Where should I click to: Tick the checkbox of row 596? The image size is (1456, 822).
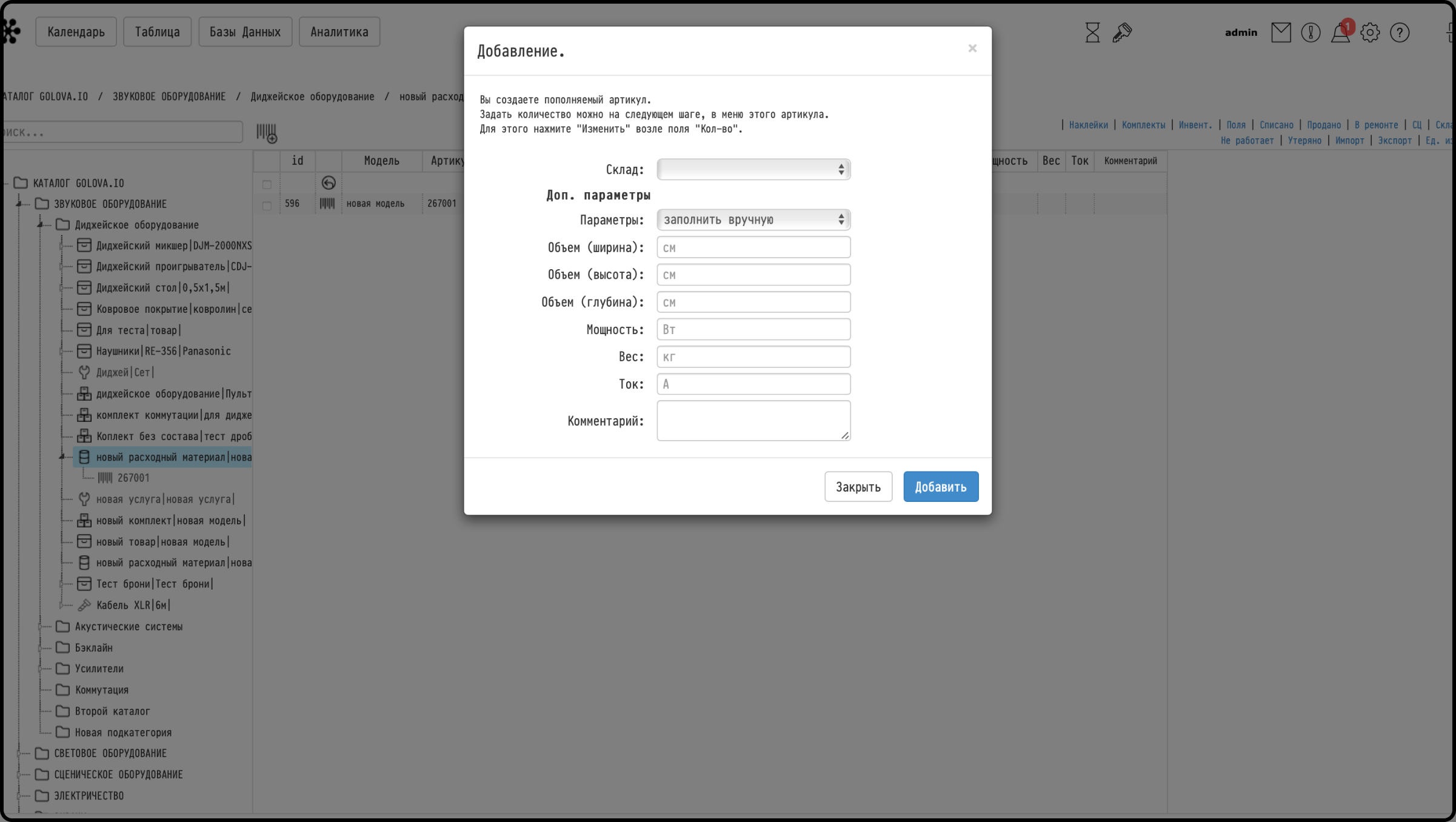pyautogui.click(x=267, y=206)
